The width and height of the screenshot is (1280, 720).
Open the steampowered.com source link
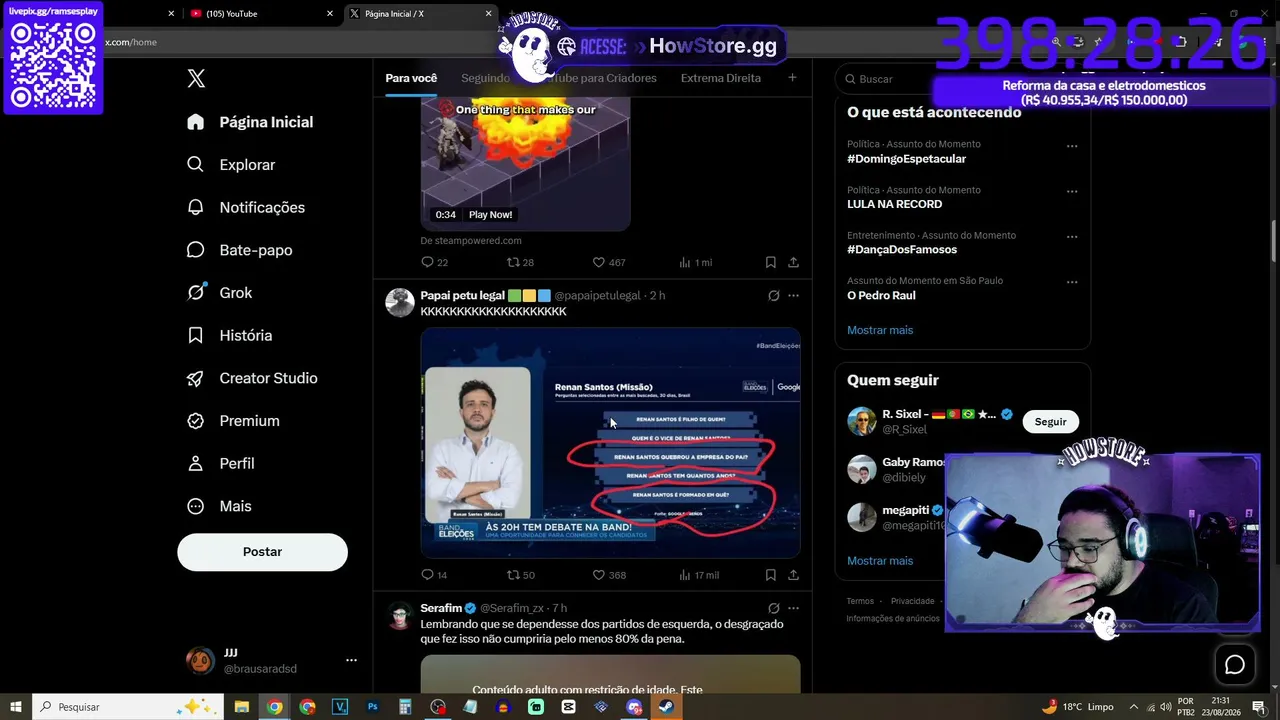tap(471, 241)
